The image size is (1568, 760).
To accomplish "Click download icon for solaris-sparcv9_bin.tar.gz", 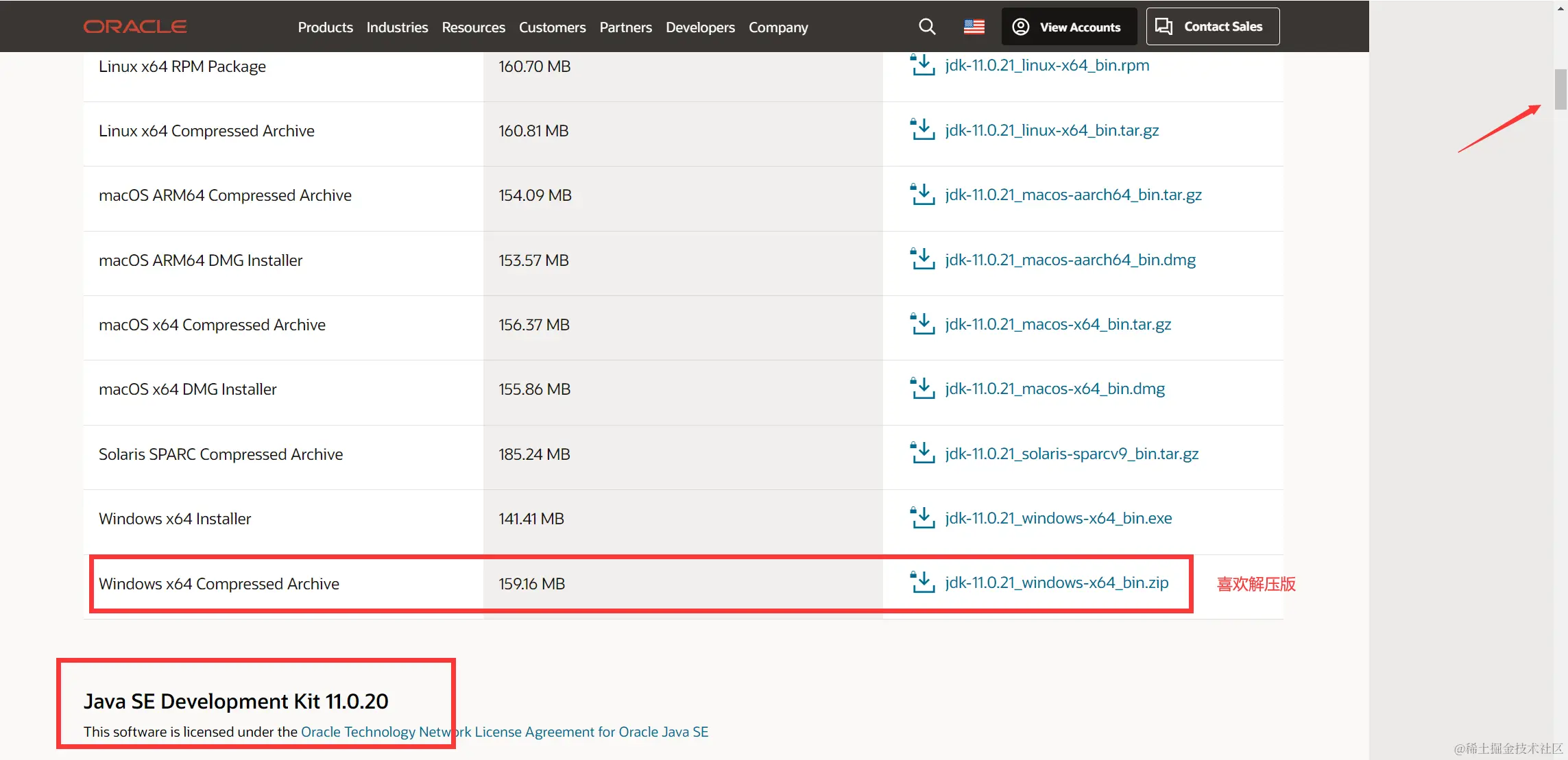I will [x=922, y=453].
